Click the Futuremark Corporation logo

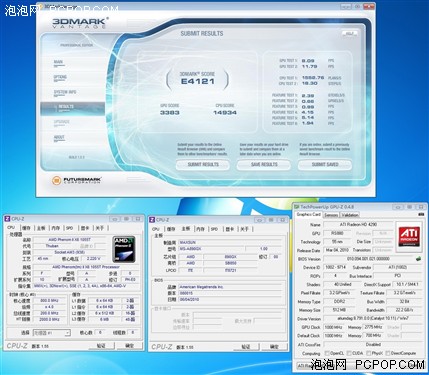point(76,180)
